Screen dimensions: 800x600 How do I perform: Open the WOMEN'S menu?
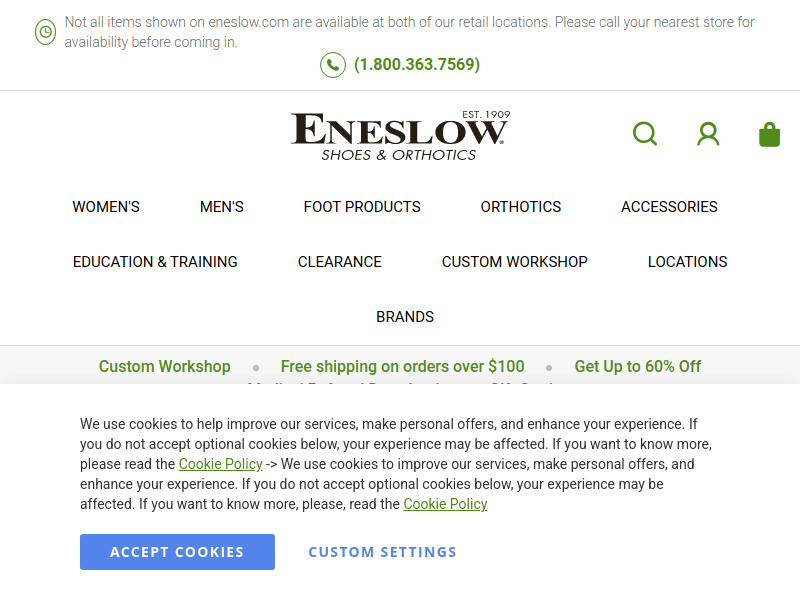[x=106, y=207]
